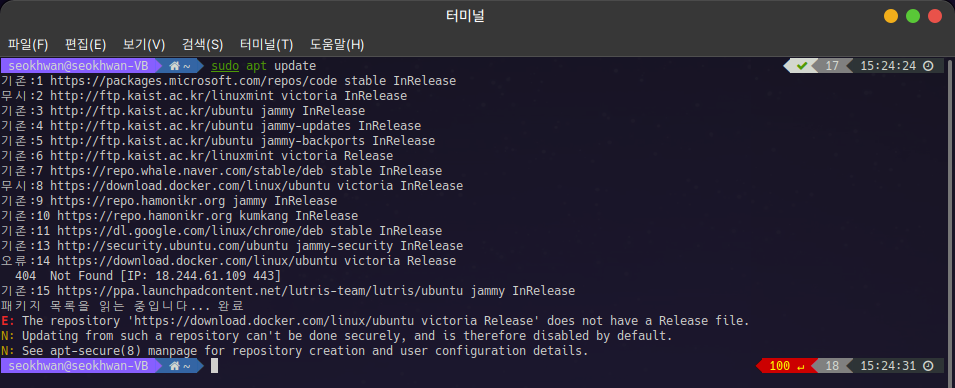Click clock icon next to 15:24:24
Image resolution: width=955 pixels, height=388 pixels.
[928, 66]
